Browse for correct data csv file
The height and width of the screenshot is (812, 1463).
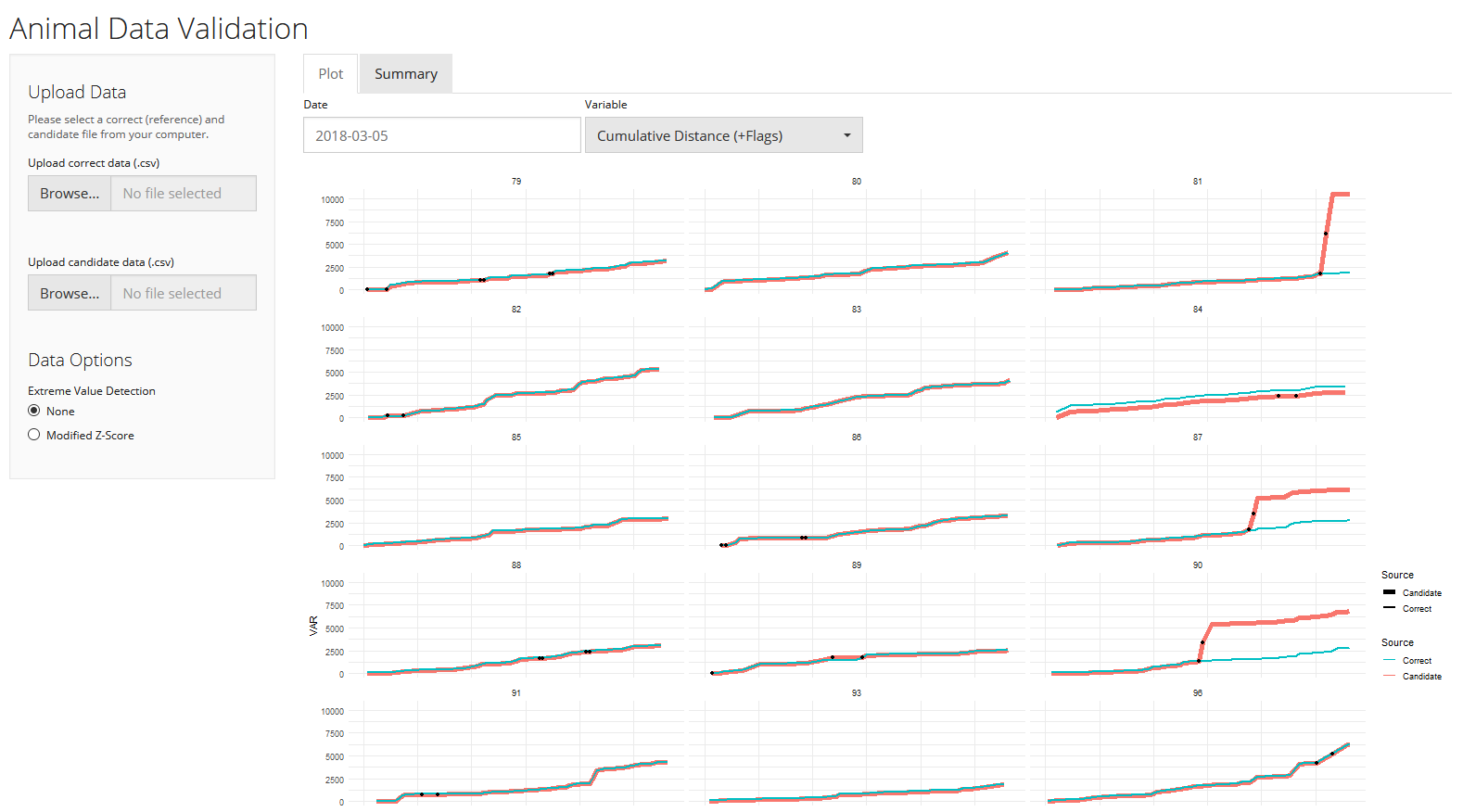(x=70, y=194)
